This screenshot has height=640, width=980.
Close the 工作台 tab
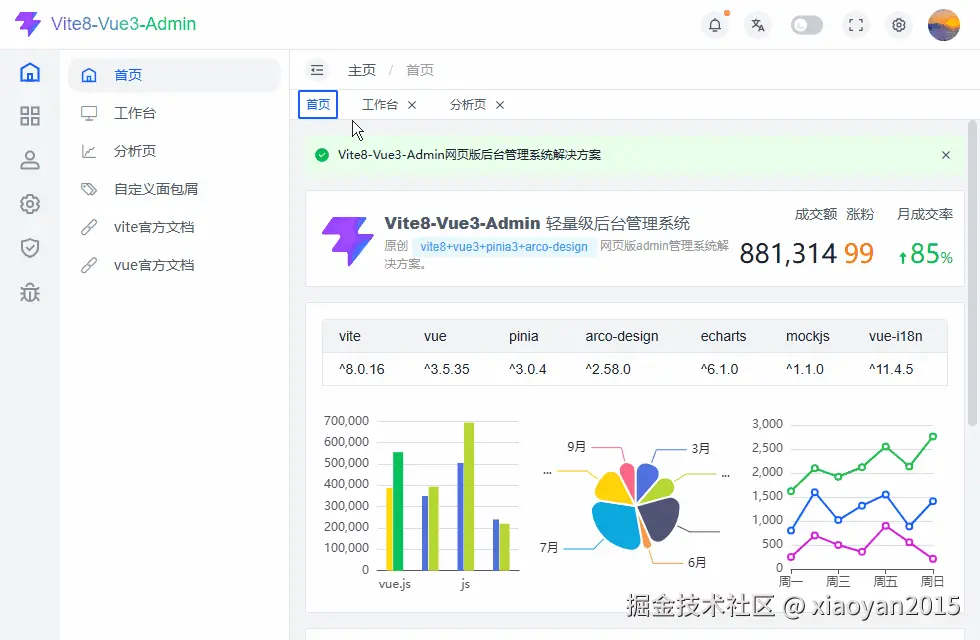click(412, 105)
